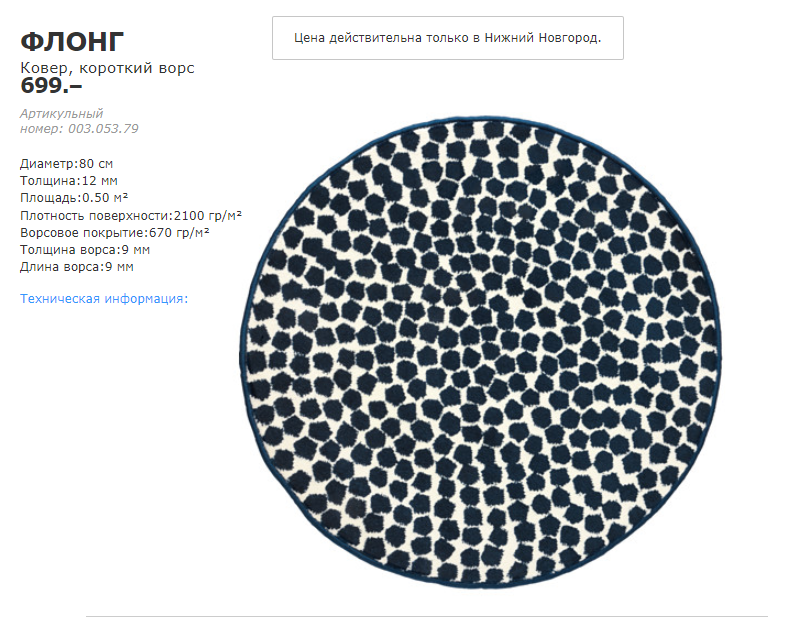
Task: Click the Ковер, короткий ворс subtitle
Action: (x=107, y=68)
